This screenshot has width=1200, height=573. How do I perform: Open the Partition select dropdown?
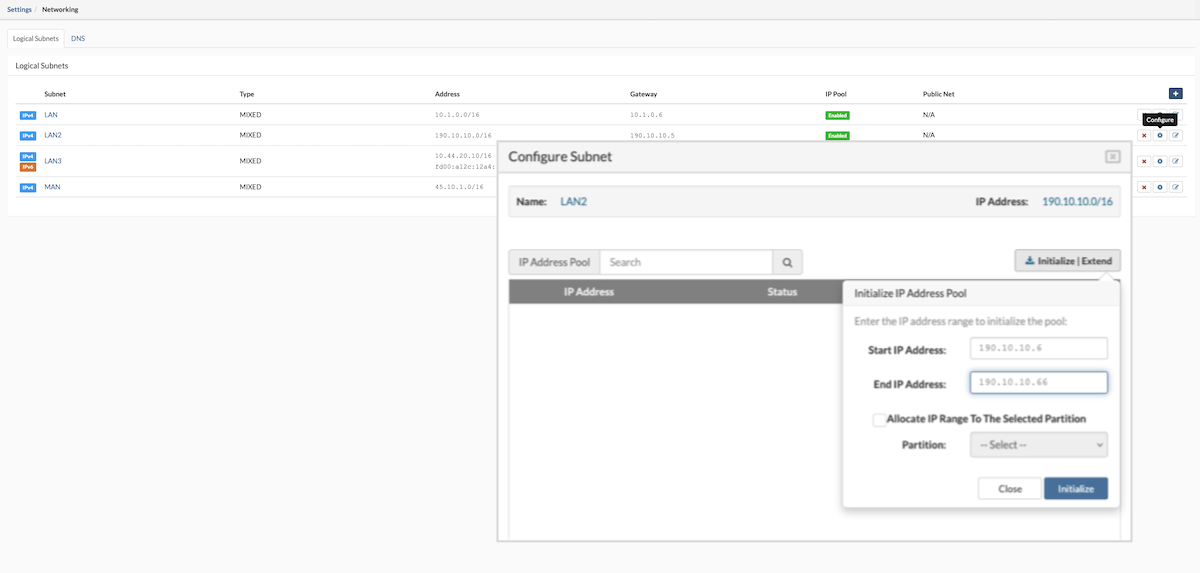click(1038, 444)
